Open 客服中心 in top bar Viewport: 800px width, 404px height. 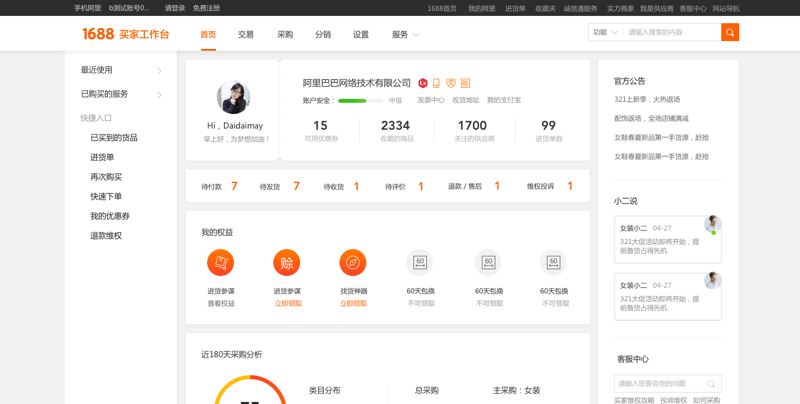coord(693,8)
